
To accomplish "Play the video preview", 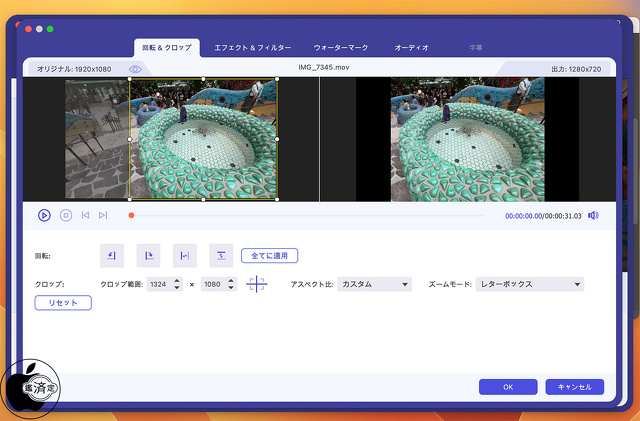I will (44, 215).
